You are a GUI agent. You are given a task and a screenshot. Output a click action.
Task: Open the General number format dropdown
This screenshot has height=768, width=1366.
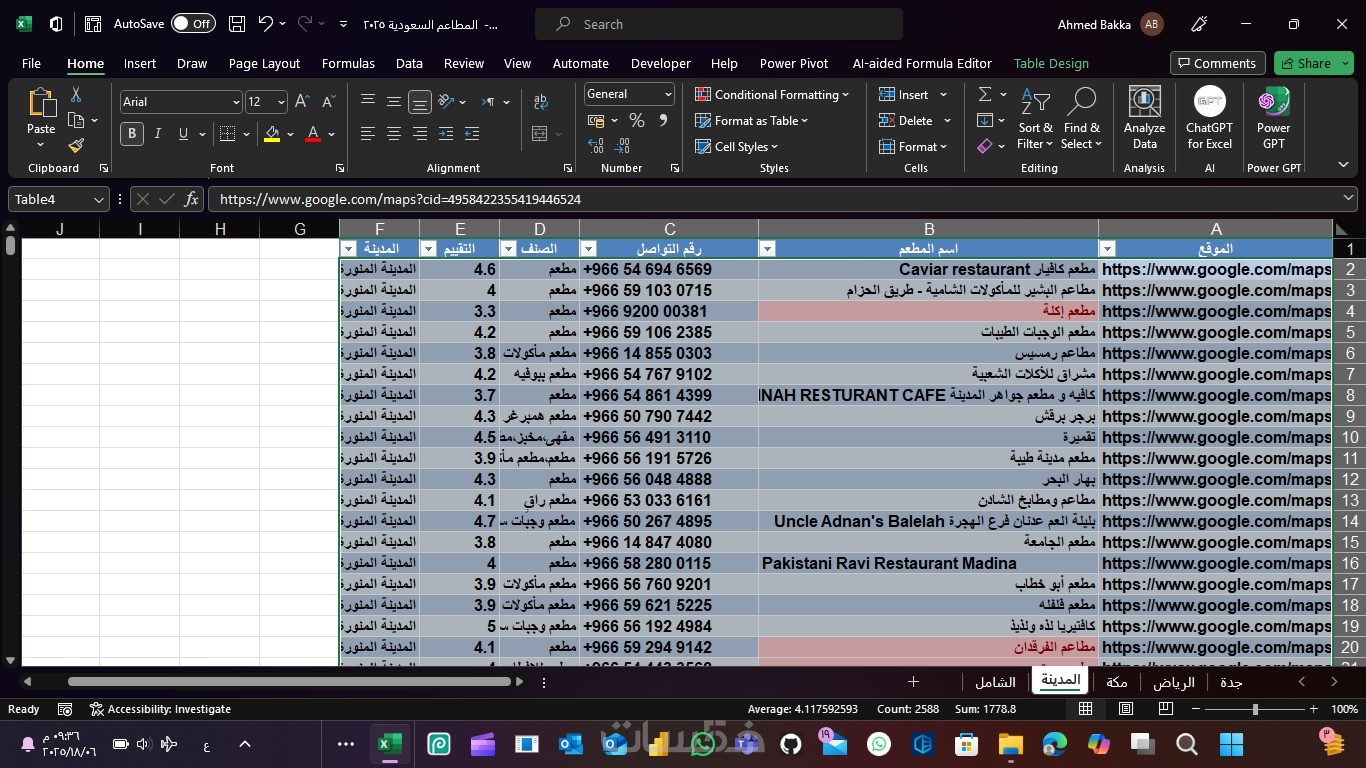point(668,94)
